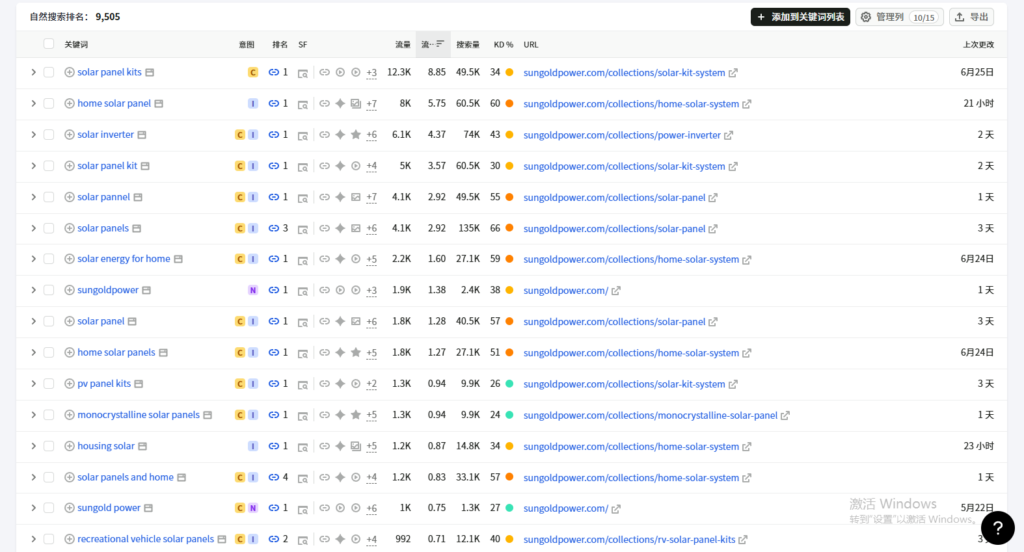Click sparkle SERP feature icon in 'solar panel' row
This screenshot has height=552, width=1024.
tap(340, 321)
